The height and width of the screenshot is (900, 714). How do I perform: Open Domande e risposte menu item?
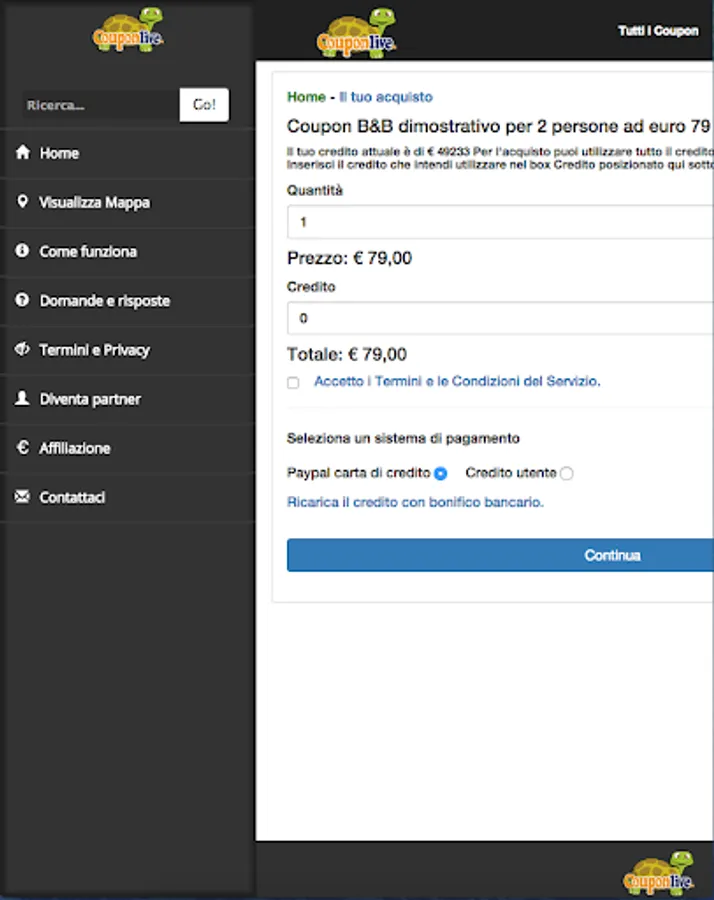pos(104,301)
